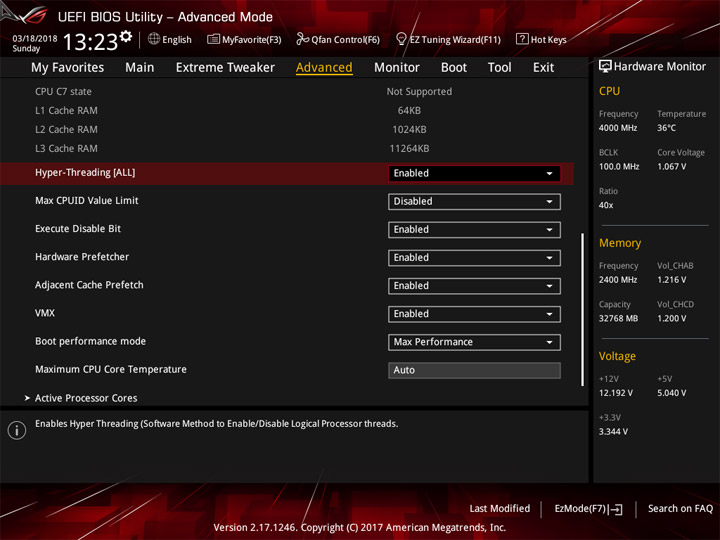This screenshot has width=720, height=540.
Task: Click the EzMode exit arrow icon
Action: tap(616, 509)
